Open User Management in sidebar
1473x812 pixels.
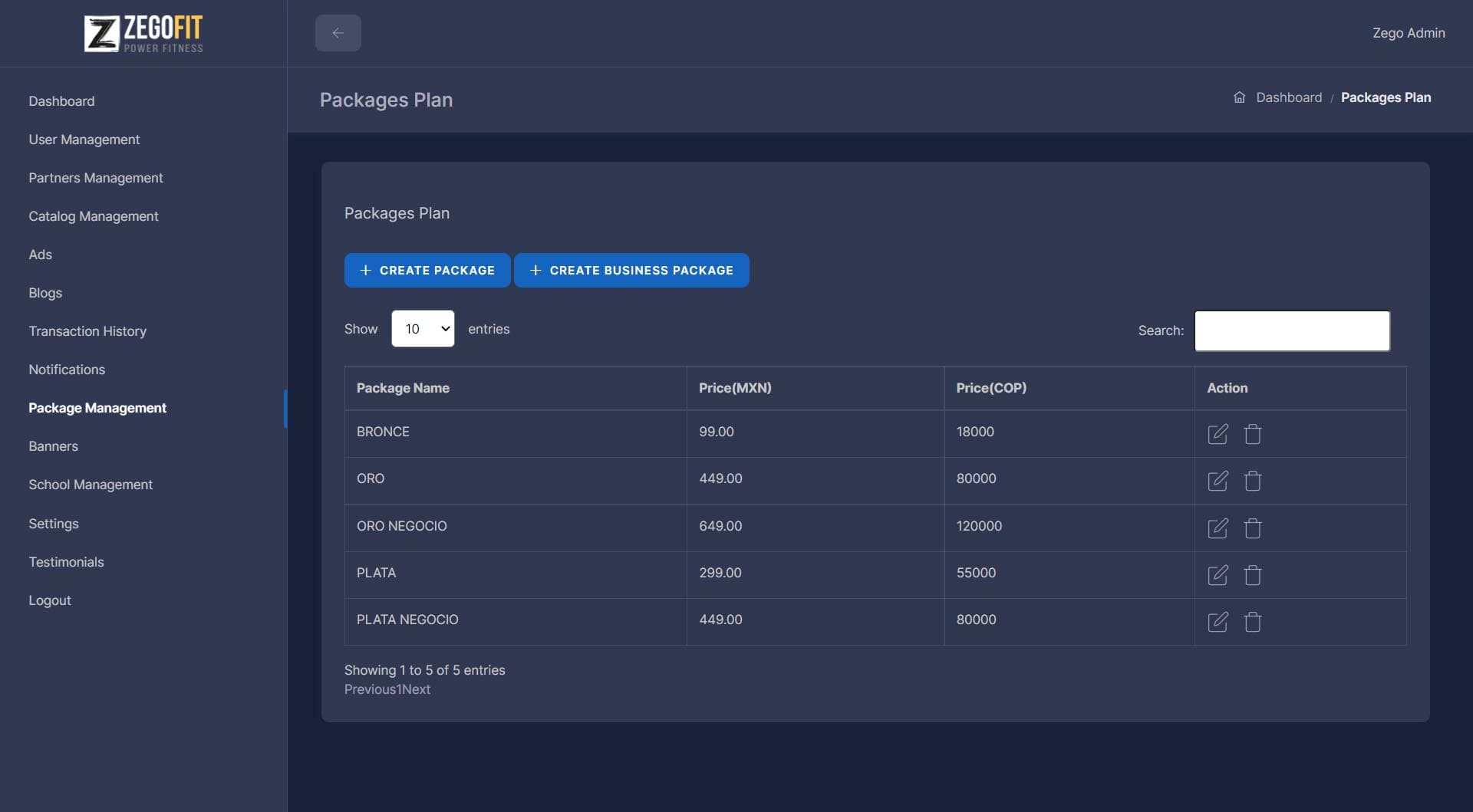click(x=84, y=140)
